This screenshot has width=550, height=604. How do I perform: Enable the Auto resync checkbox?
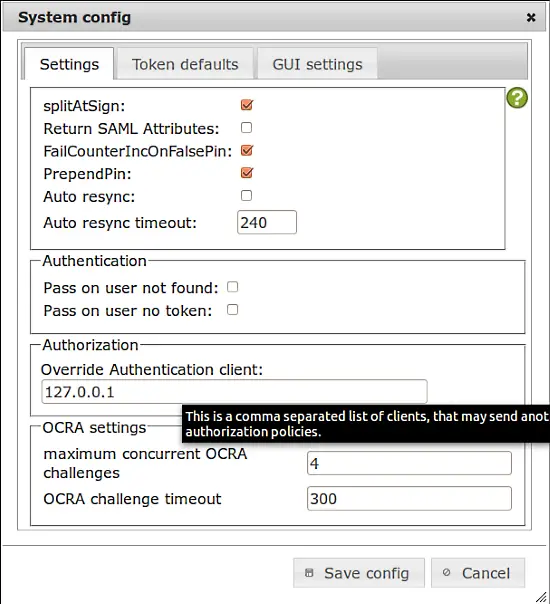246,196
